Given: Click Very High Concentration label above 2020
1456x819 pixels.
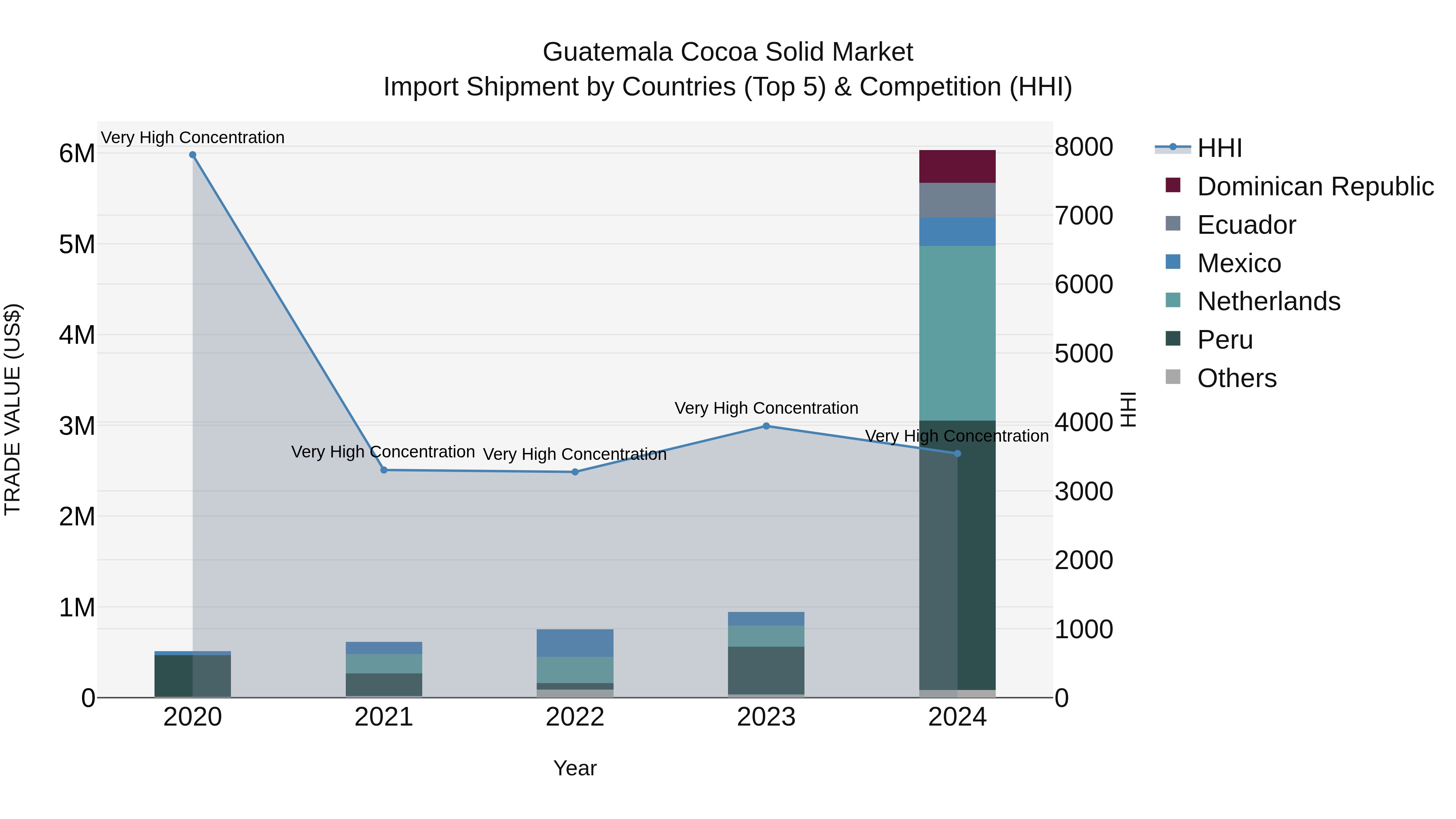Looking at the screenshot, I should (193, 138).
